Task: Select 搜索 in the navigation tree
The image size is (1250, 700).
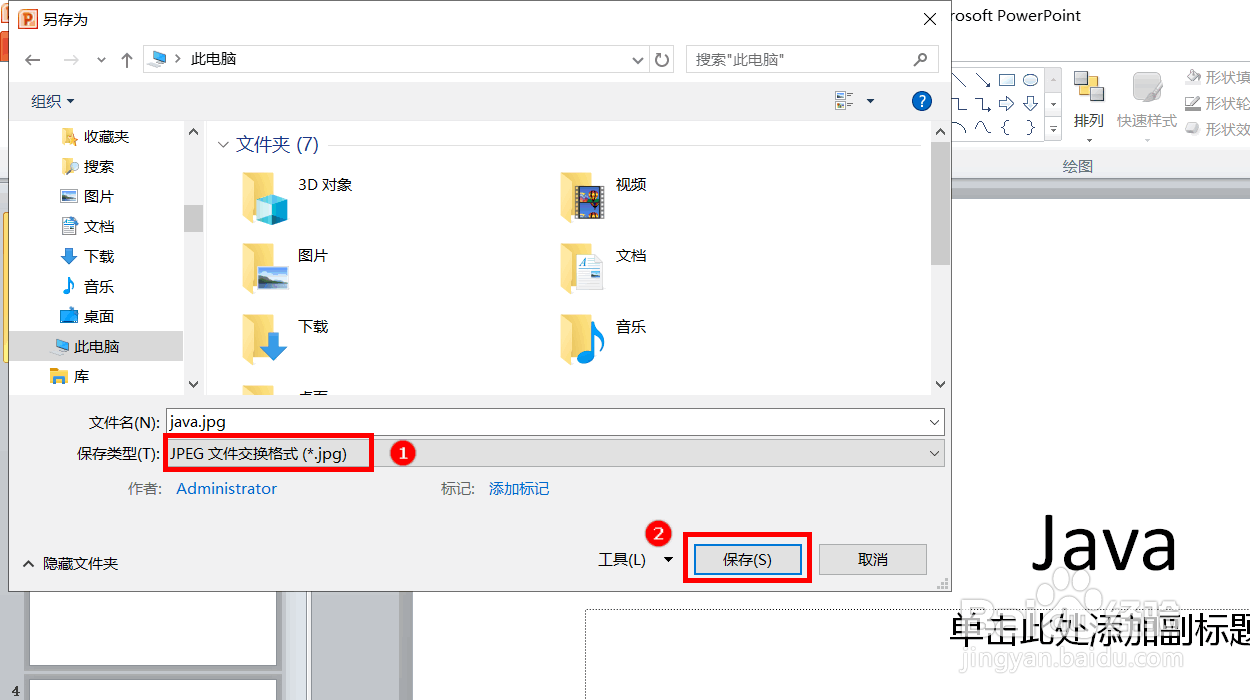Action: [87, 166]
